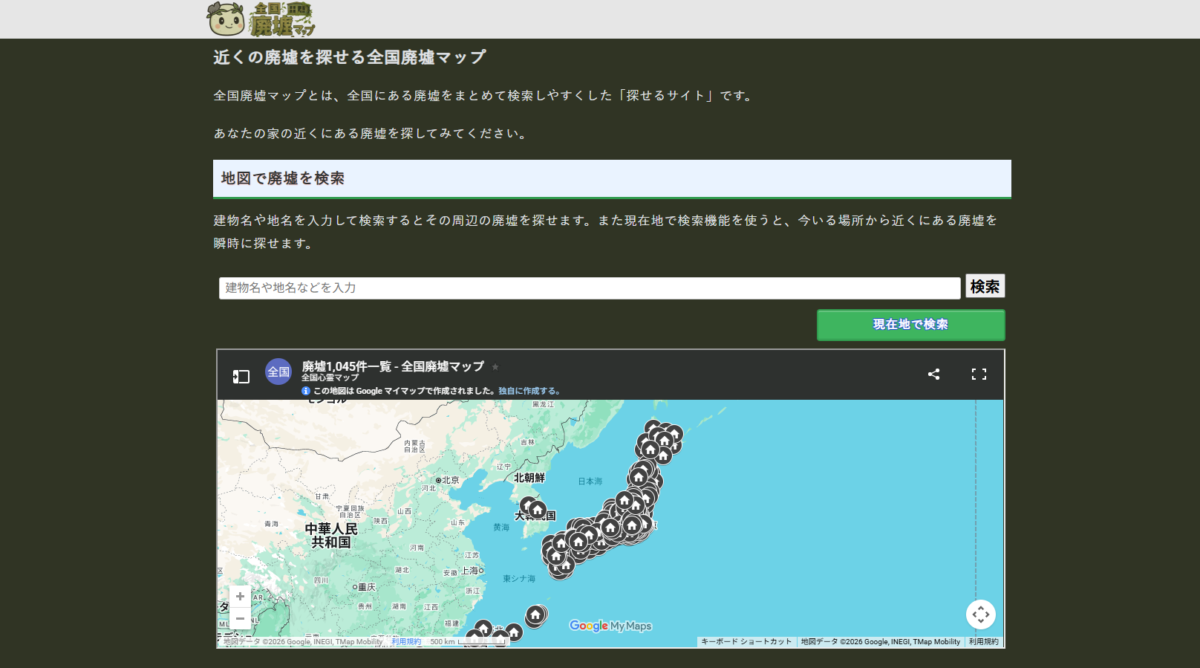1200x668 pixels.
Task: Select the house marker below 東シナ海 label
Action: tap(535, 614)
